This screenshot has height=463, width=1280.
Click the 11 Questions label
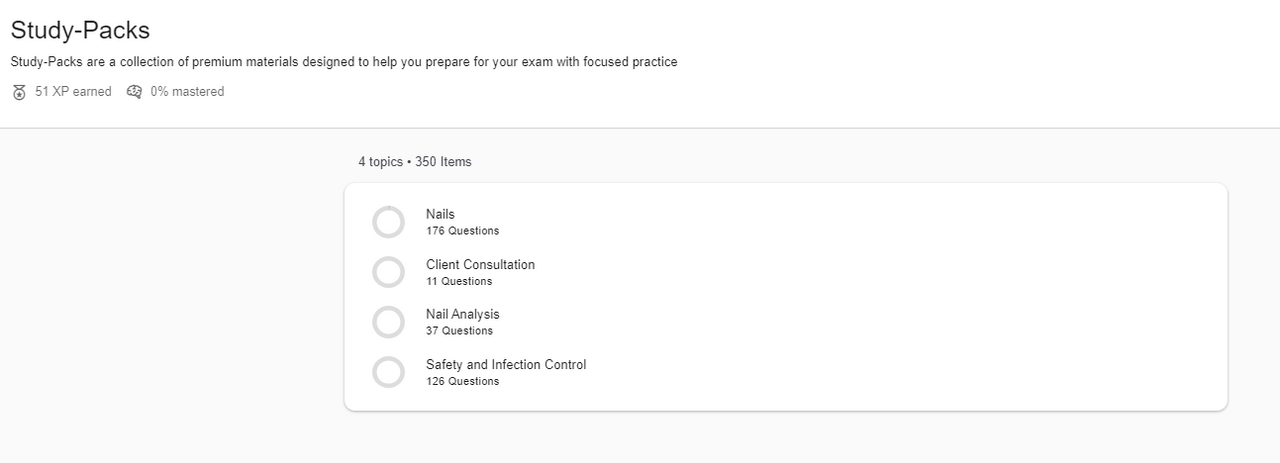click(x=459, y=281)
